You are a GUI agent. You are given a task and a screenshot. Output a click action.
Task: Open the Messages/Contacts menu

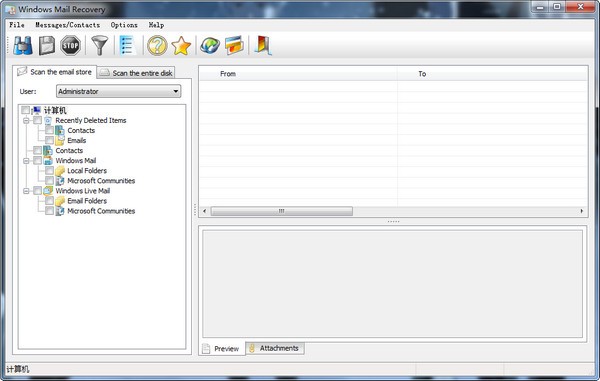click(67, 25)
